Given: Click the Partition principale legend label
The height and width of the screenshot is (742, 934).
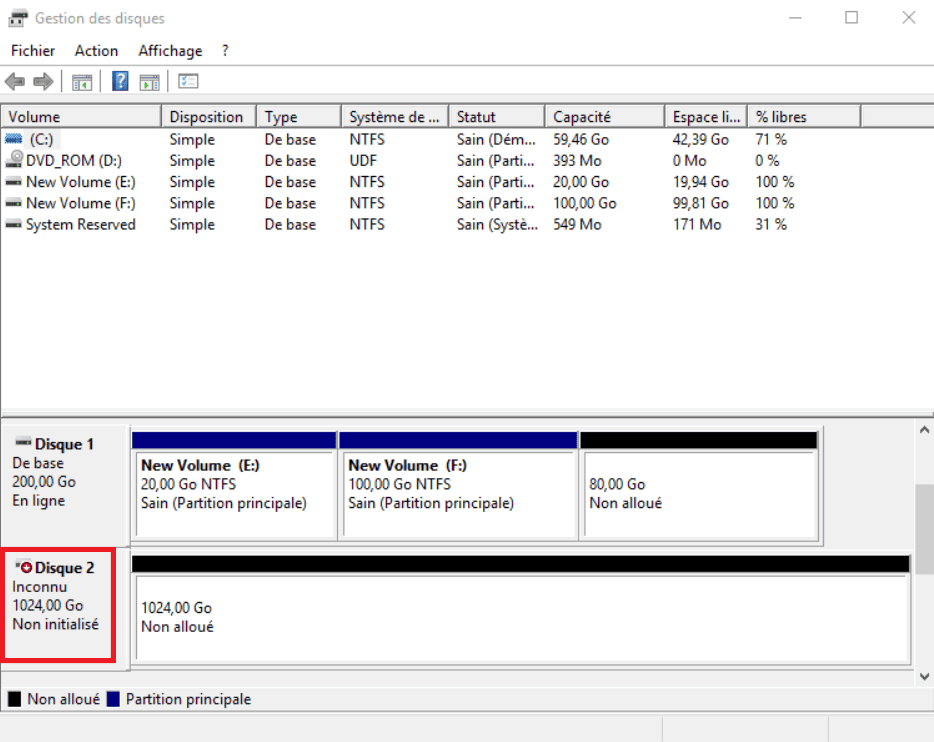Looking at the screenshot, I should (188, 699).
